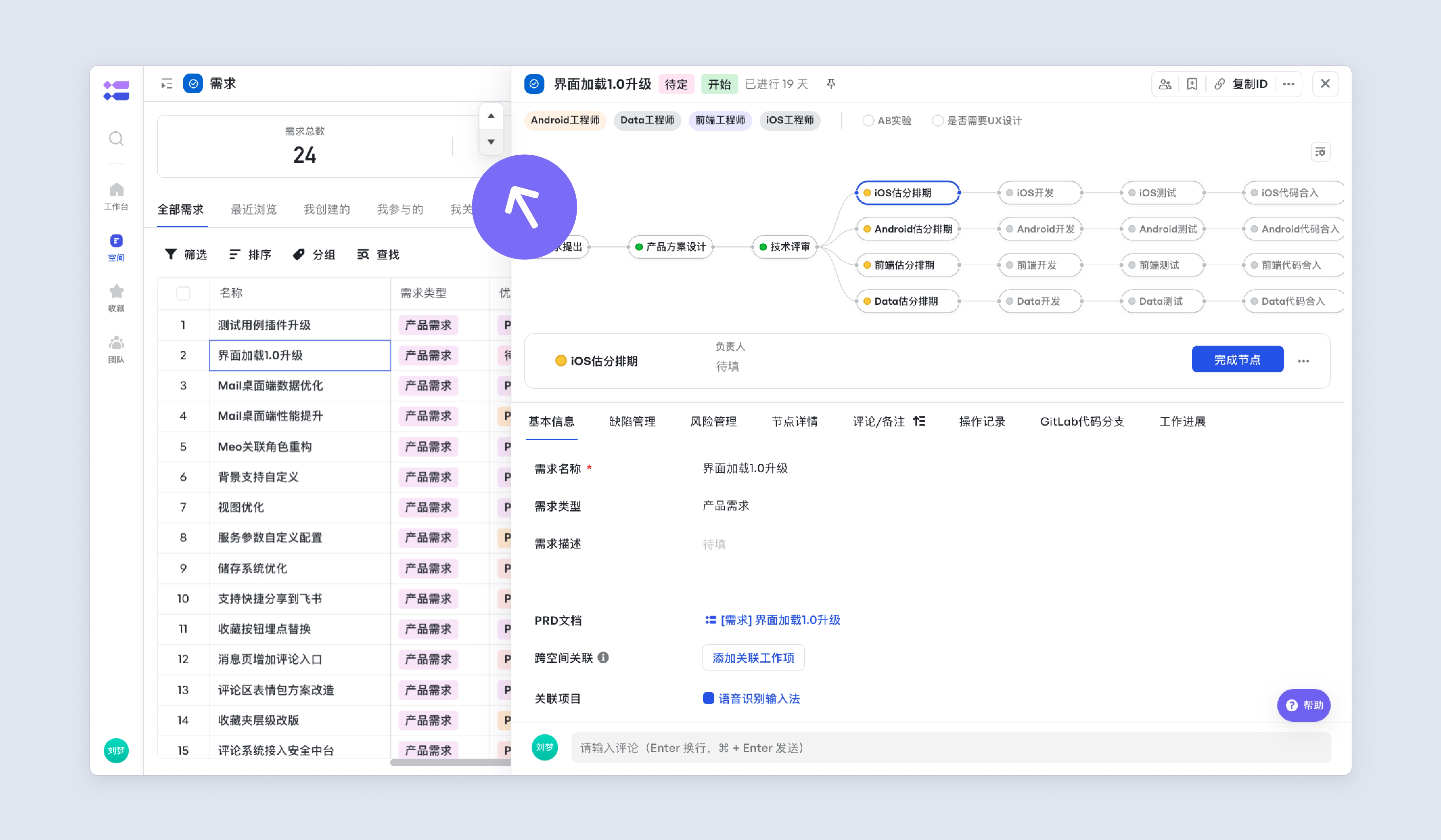Select the iOS估分排期 workflow node
The width and height of the screenshot is (1441, 840).
pos(907,192)
